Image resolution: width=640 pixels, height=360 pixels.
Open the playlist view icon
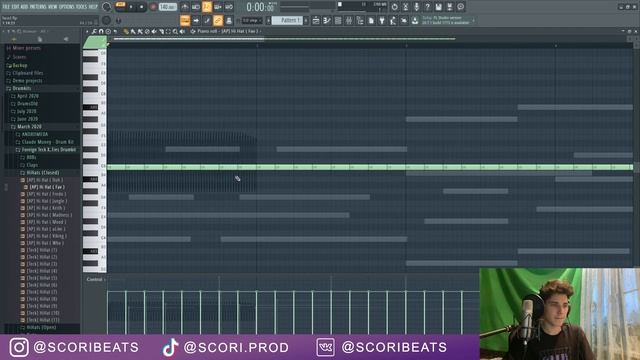point(316,20)
